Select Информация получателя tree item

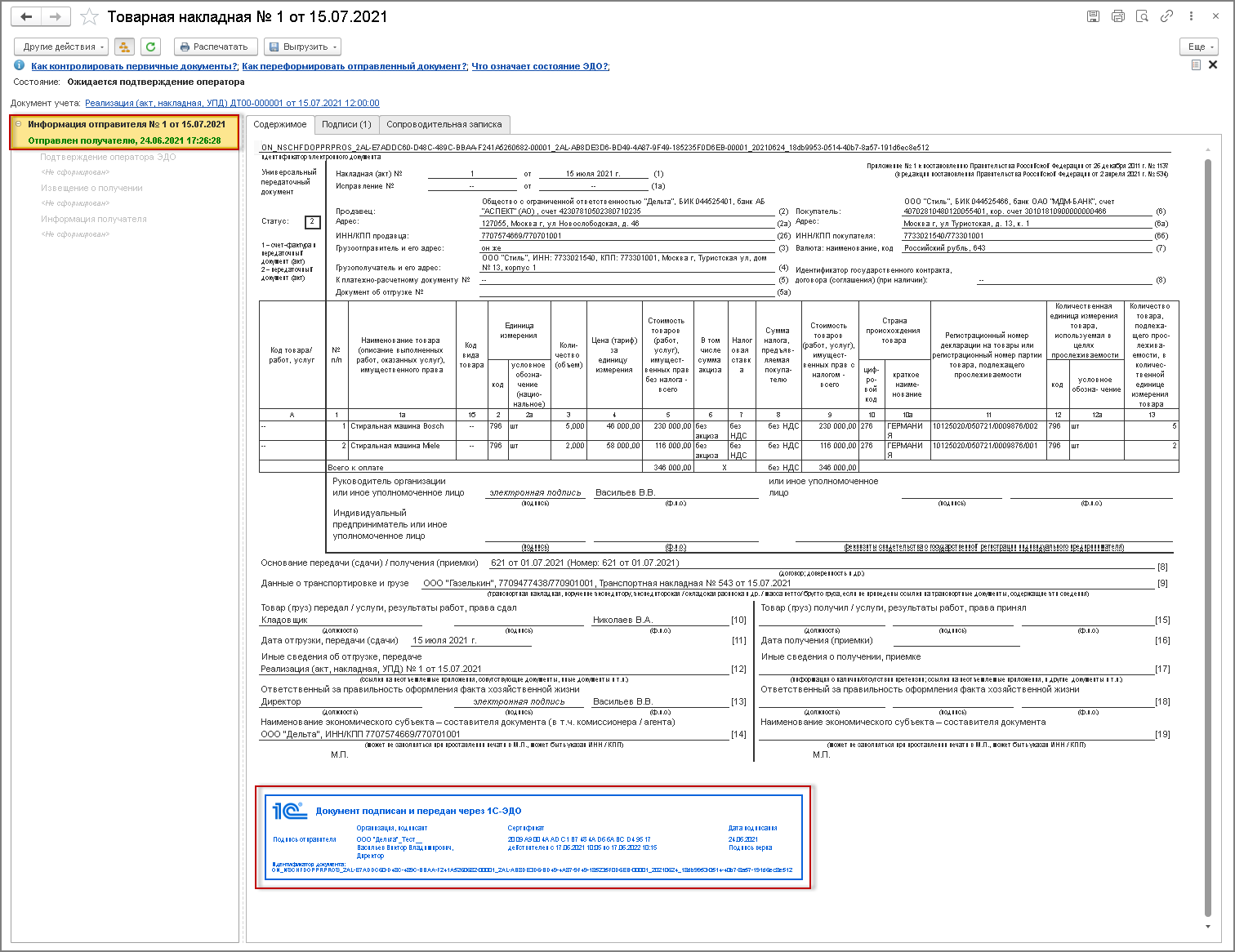[x=94, y=219]
